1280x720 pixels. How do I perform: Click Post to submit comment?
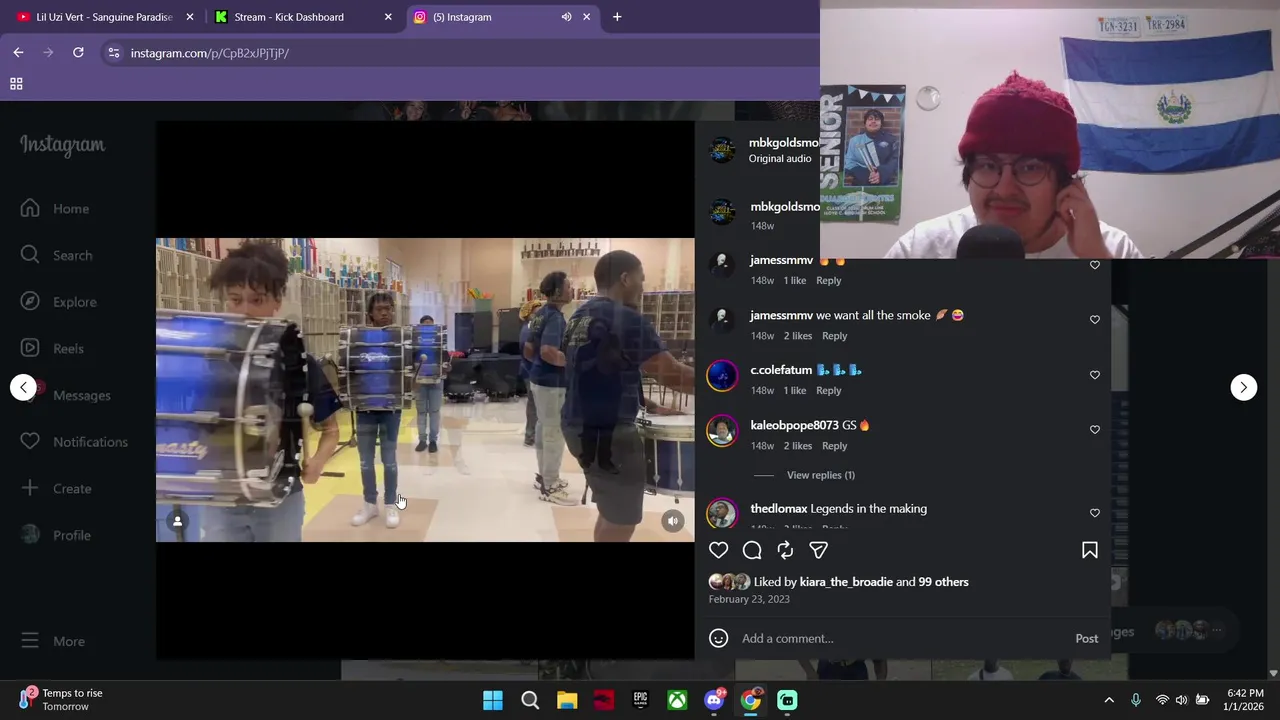pos(1086,638)
